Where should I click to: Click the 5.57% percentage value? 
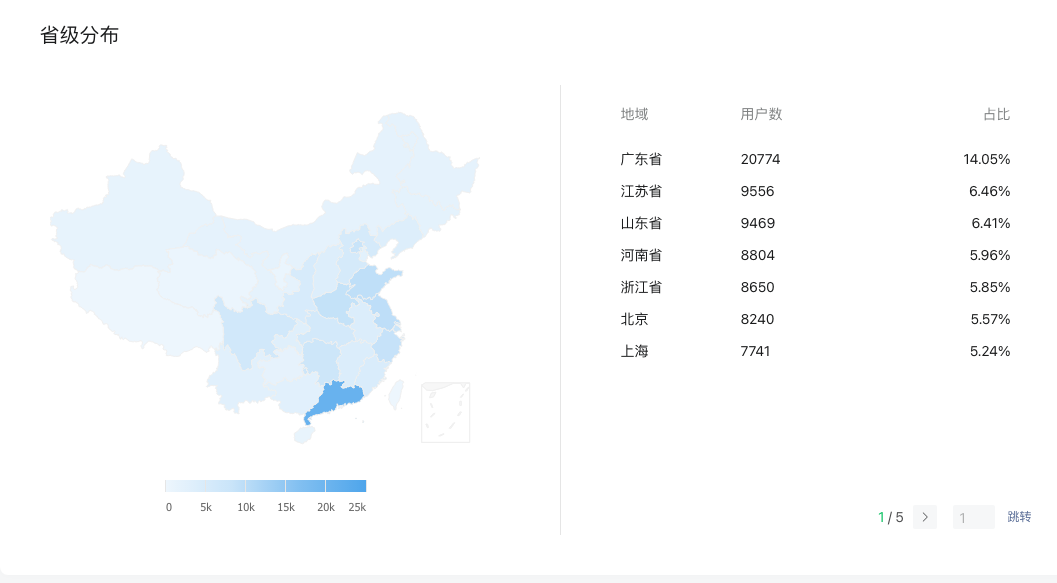click(990, 319)
